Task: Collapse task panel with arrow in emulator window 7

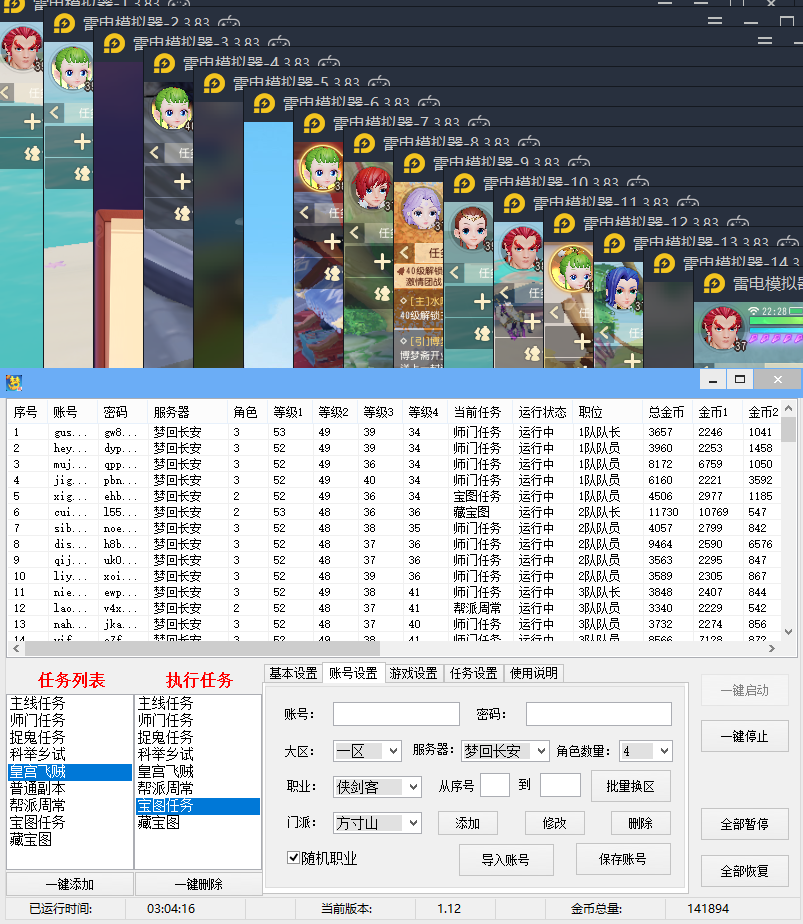Action: pyautogui.click(x=305, y=213)
